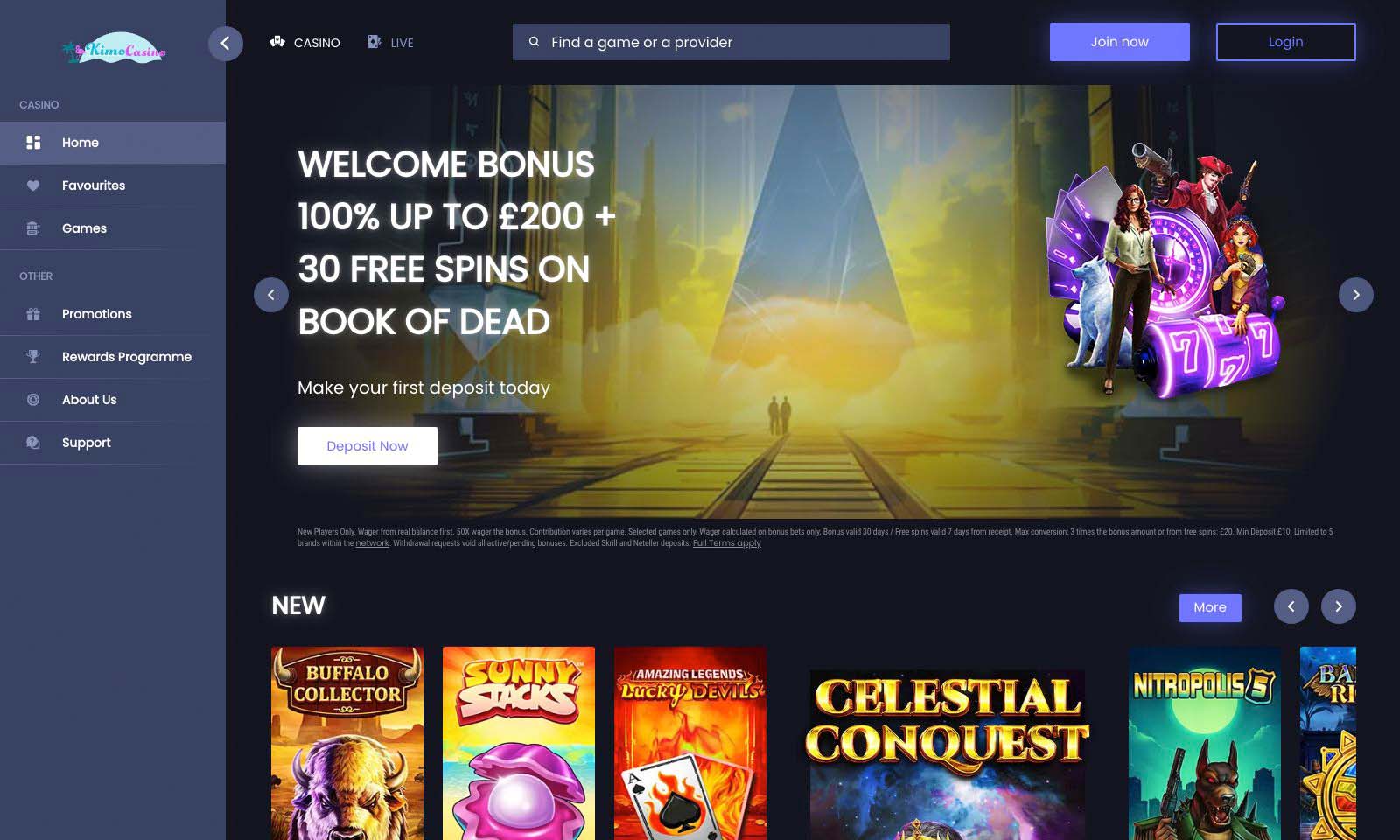Switch to the LIVE tab
1400x840 pixels.
[x=390, y=42]
